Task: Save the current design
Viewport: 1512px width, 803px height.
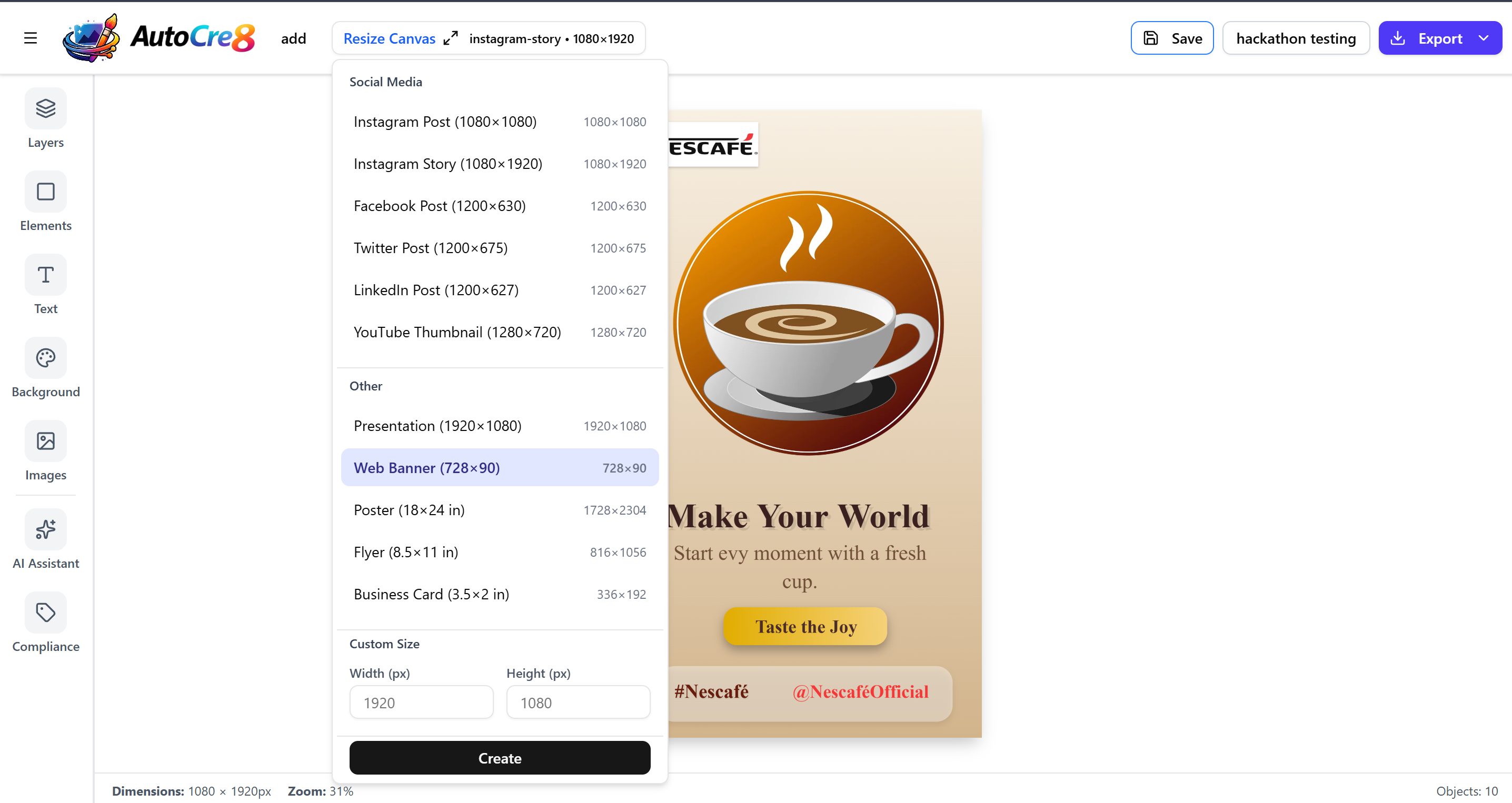Action: (1171, 39)
